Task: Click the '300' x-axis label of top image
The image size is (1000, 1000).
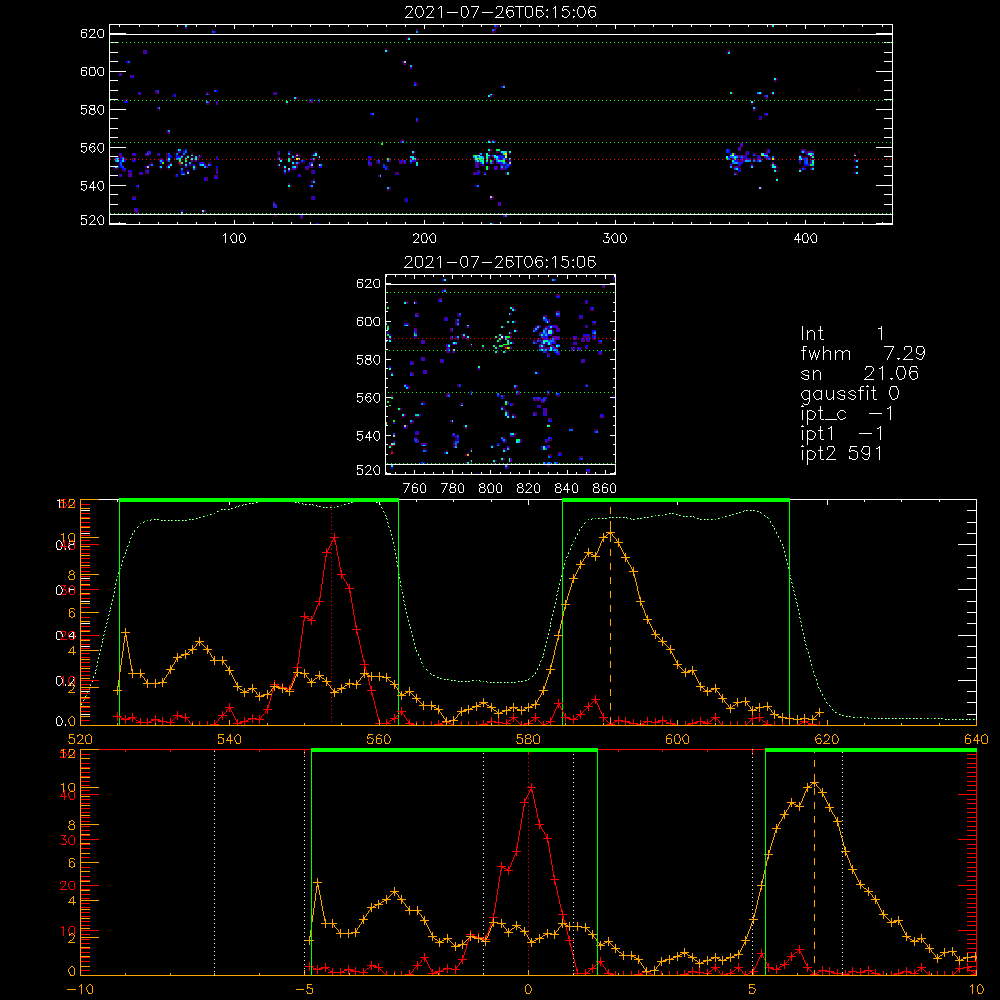Action: click(615, 239)
